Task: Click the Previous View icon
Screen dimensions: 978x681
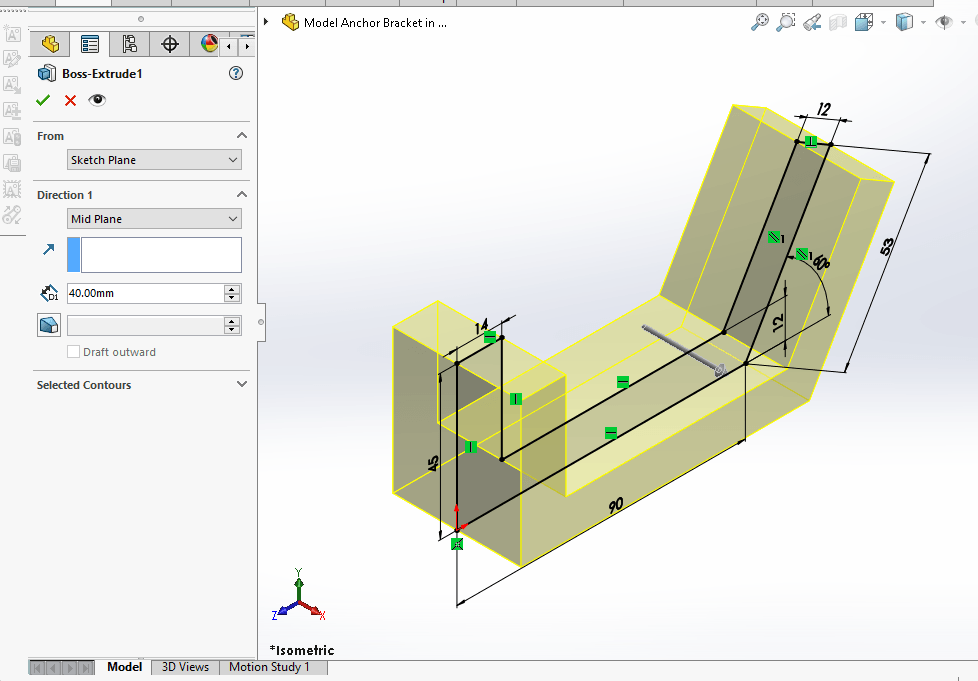Action: pos(811,21)
